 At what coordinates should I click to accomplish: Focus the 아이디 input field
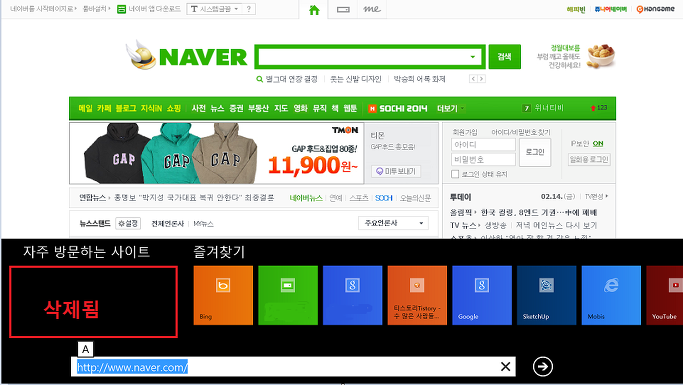[x=483, y=145]
